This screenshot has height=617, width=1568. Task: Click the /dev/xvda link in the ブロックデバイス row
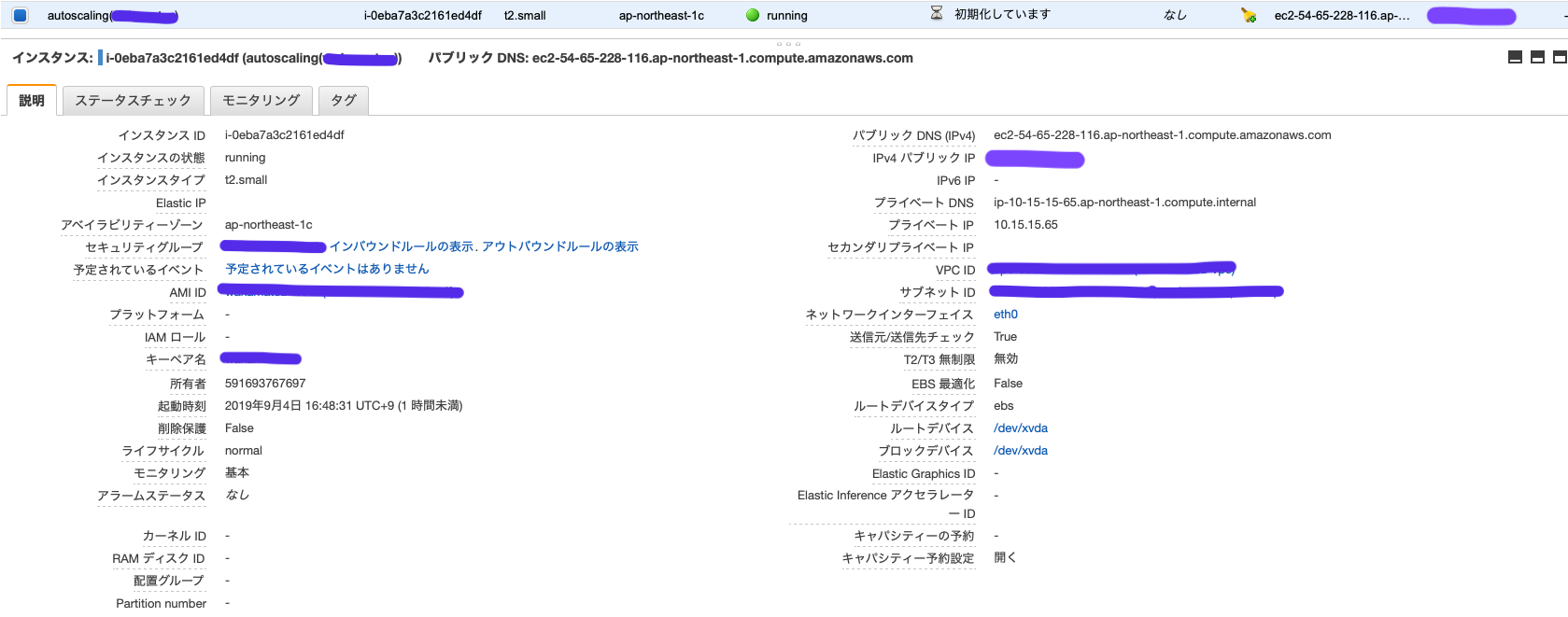tap(1021, 451)
